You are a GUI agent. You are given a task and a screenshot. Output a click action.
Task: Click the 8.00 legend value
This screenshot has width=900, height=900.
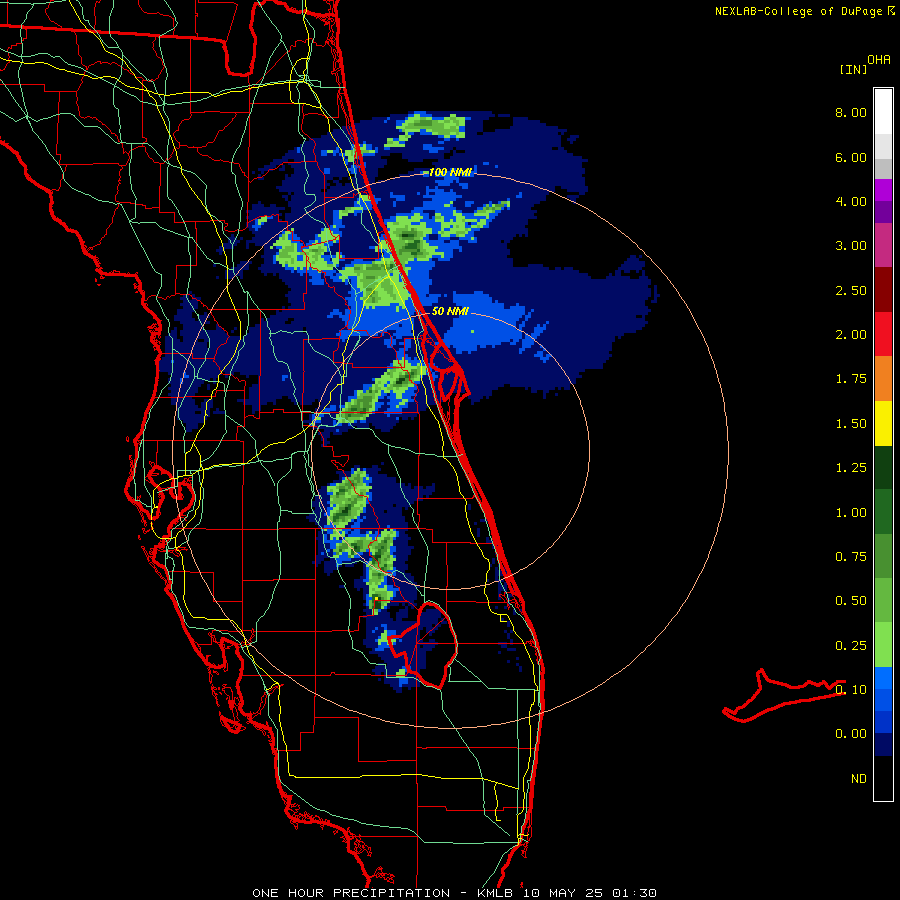[x=851, y=112]
